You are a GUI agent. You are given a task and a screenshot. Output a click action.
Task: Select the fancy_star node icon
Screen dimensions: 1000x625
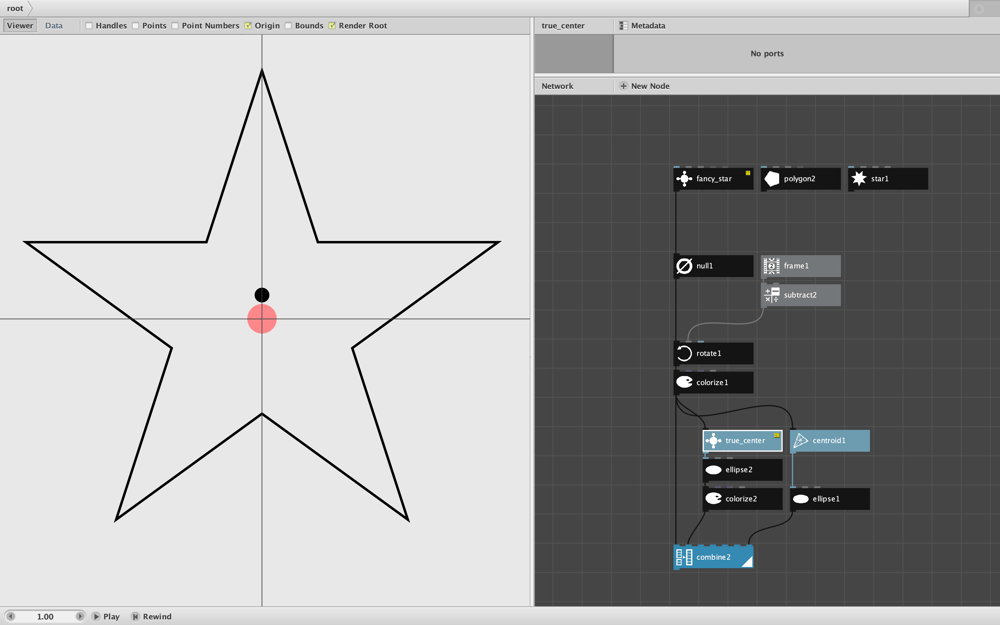[x=684, y=179]
